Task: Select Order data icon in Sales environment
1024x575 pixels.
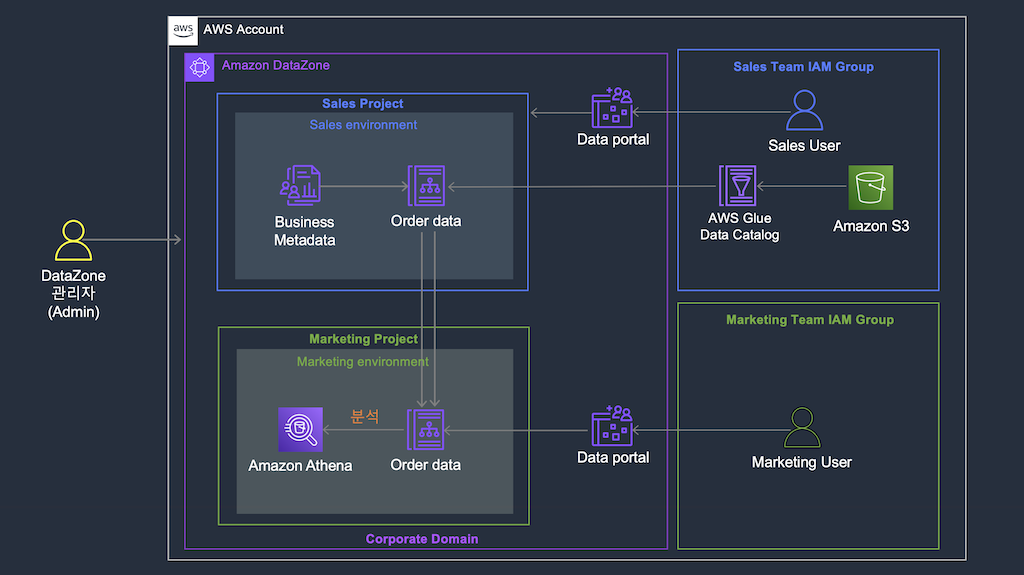Action: coord(426,186)
